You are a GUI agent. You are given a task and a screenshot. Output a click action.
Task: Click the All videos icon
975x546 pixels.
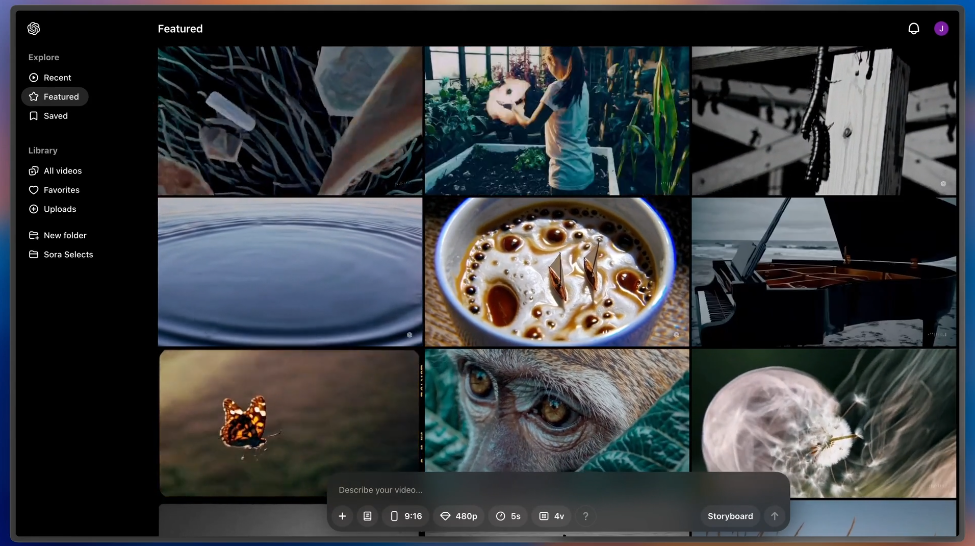tap(34, 171)
